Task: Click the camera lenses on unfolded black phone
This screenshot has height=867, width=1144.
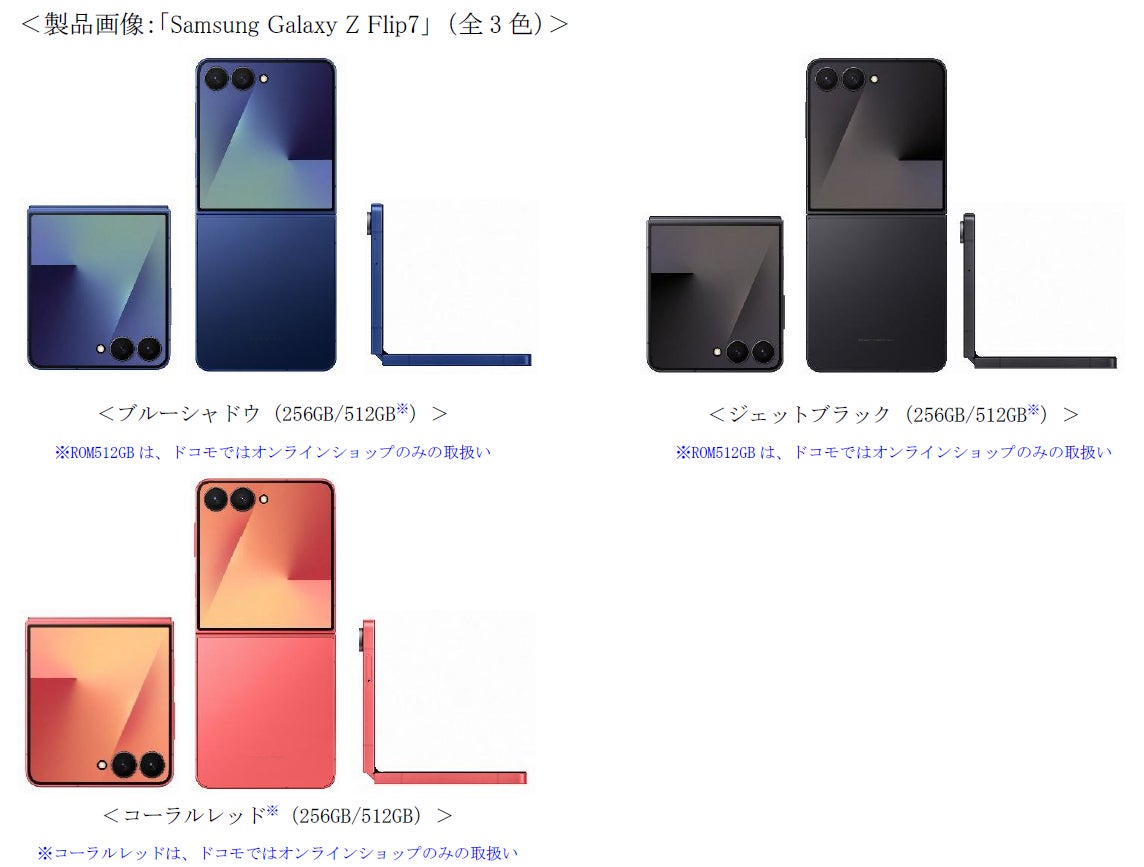Action: (x=840, y=78)
